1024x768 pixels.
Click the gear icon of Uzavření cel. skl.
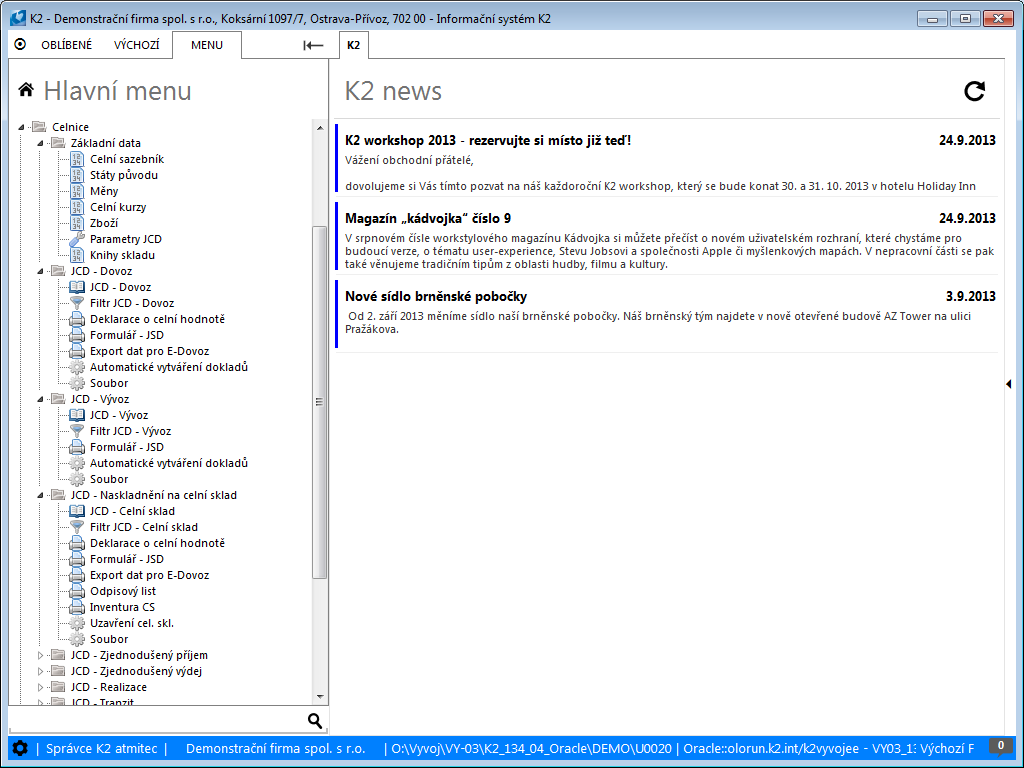coord(77,623)
